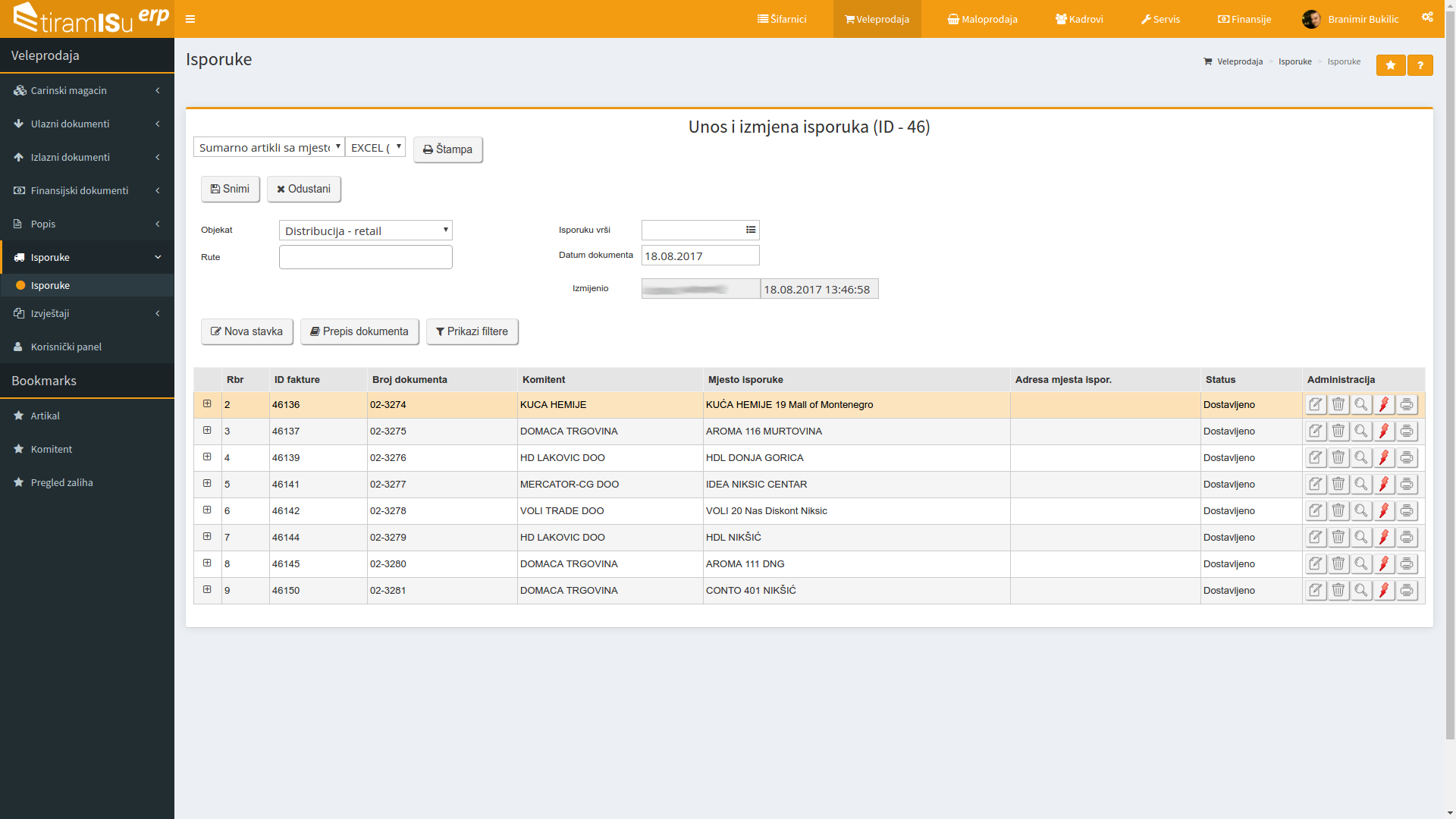The image size is (1456, 819).
Task: Open the Kadrovi top menu
Action: (x=1079, y=19)
